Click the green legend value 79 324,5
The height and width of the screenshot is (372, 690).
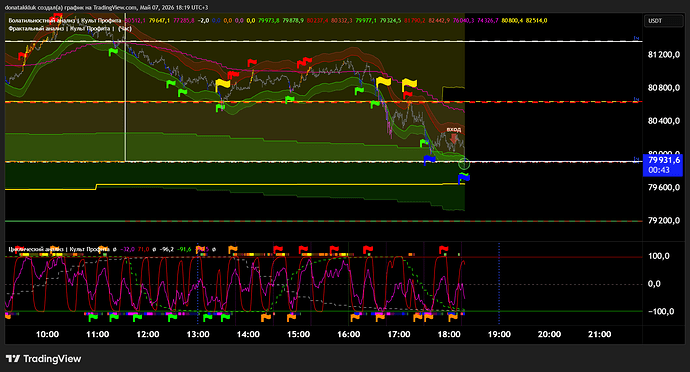[390, 20]
